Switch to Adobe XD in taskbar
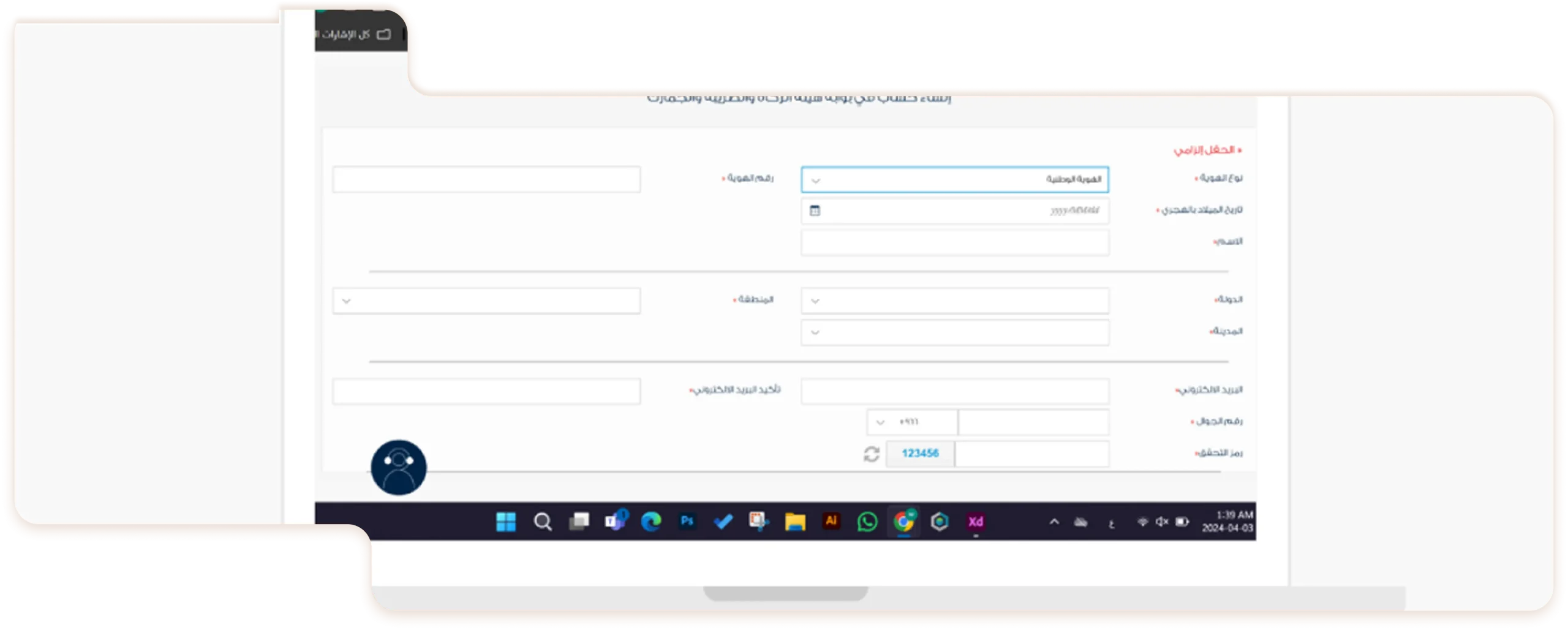Viewport: 1568px width, 630px height. click(976, 522)
